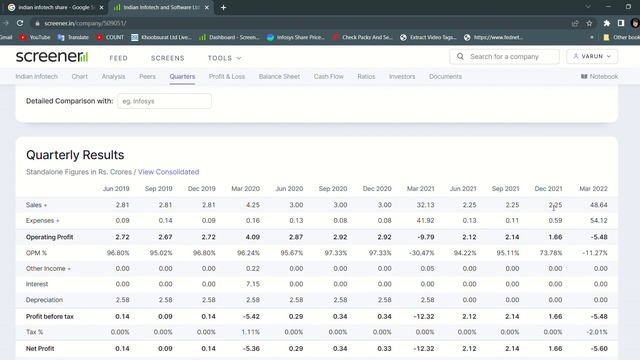The width and height of the screenshot is (640, 360).
Task: Jump to the Cash Flow section
Action: pos(329,76)
